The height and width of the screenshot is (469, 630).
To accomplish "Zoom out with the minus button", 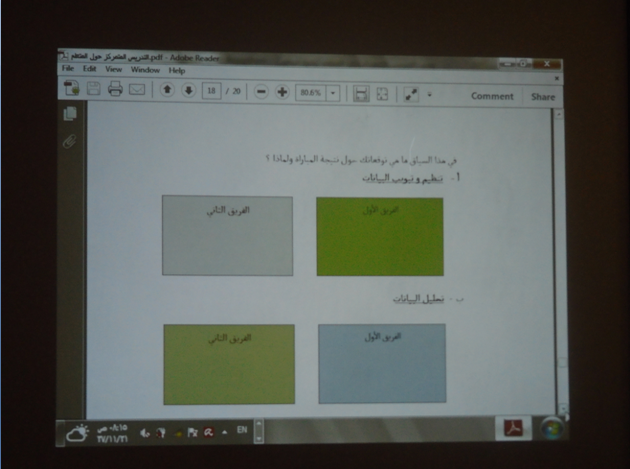I will coord(261,92).
